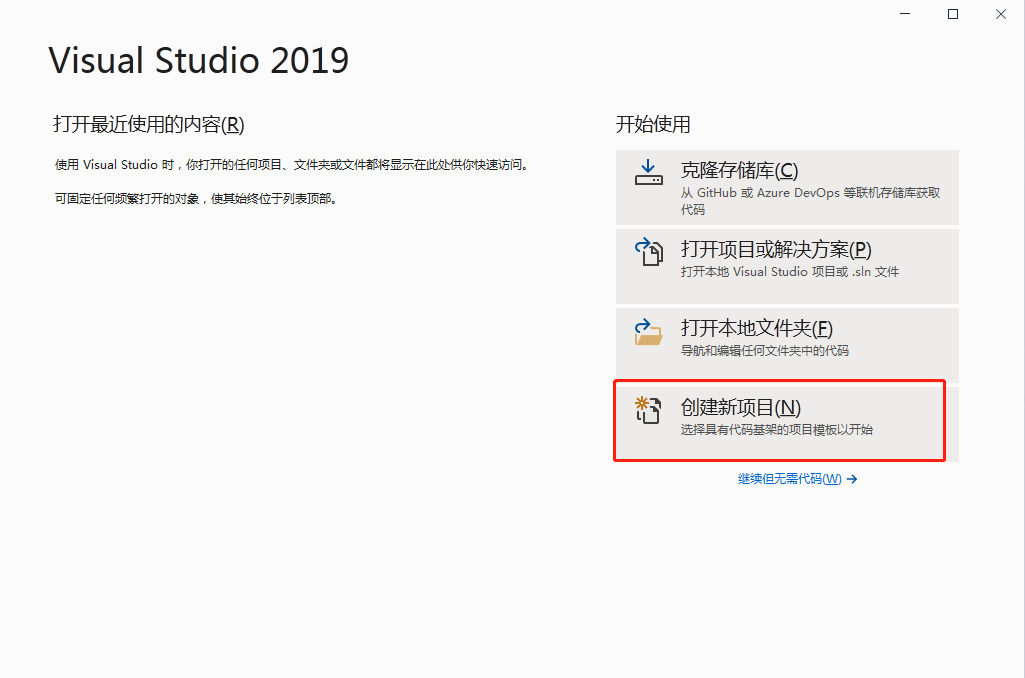
Task: Click the sentence 可固定任何频繁打开的对象
Action: click(197, 199)
